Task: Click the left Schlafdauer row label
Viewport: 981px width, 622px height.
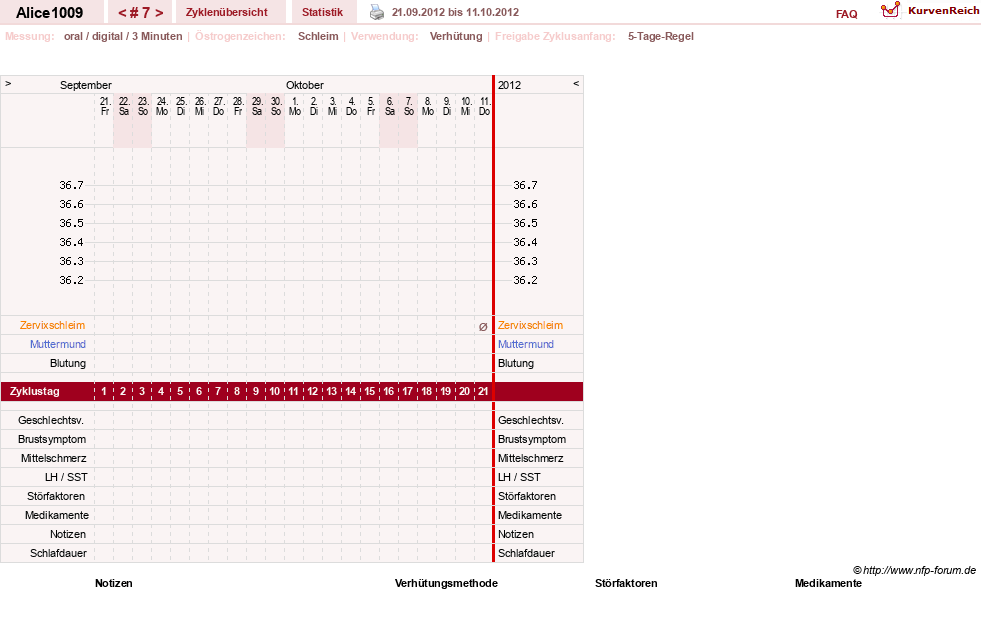Action: 58,553
